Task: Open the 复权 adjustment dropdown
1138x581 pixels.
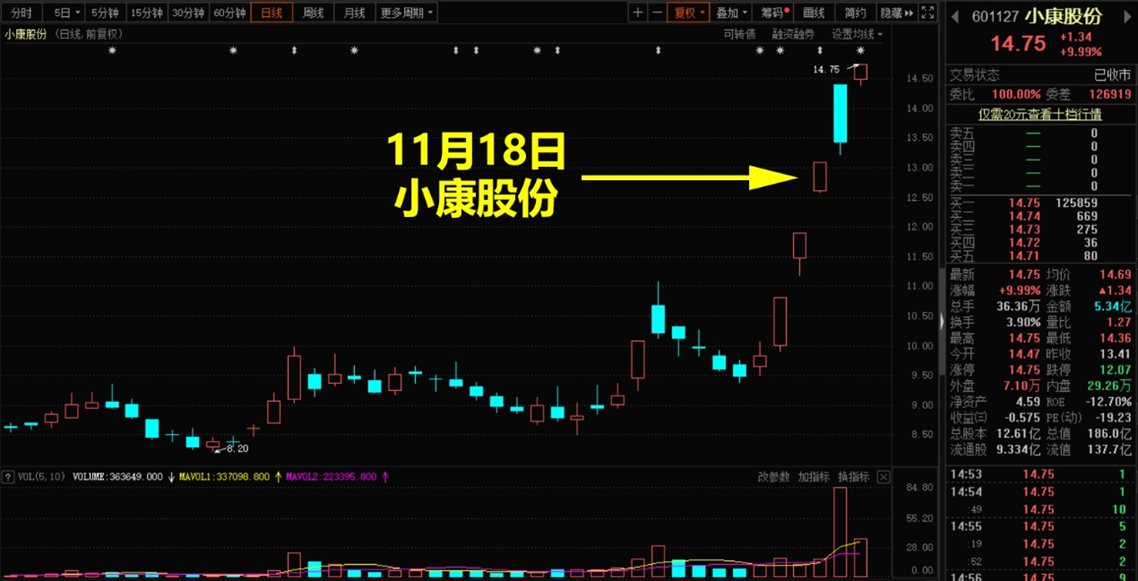Action: (x=689, y=12)
